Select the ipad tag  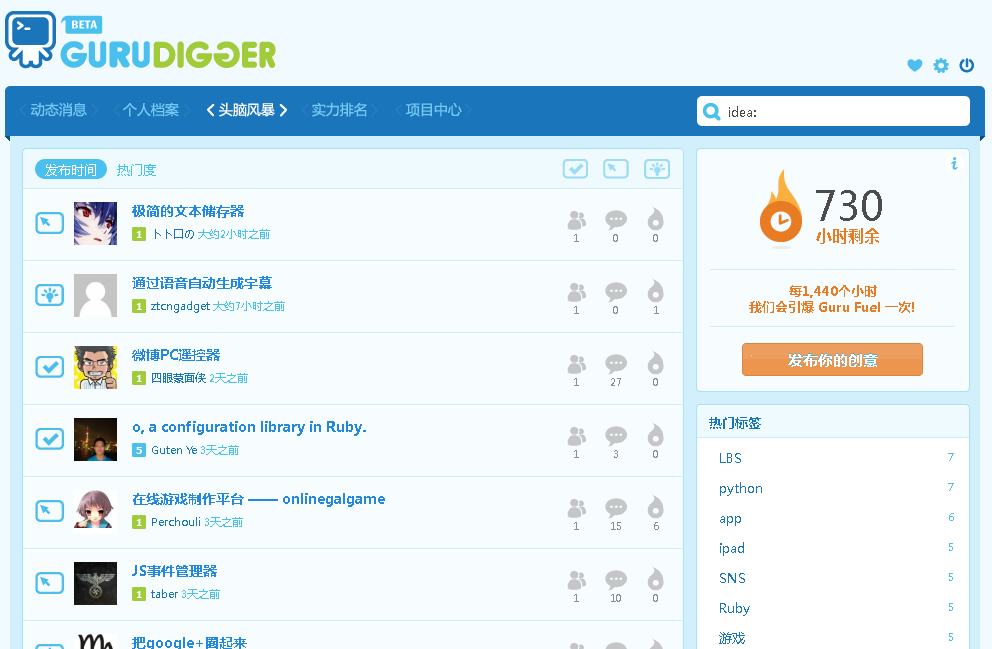tap(732, 548)
